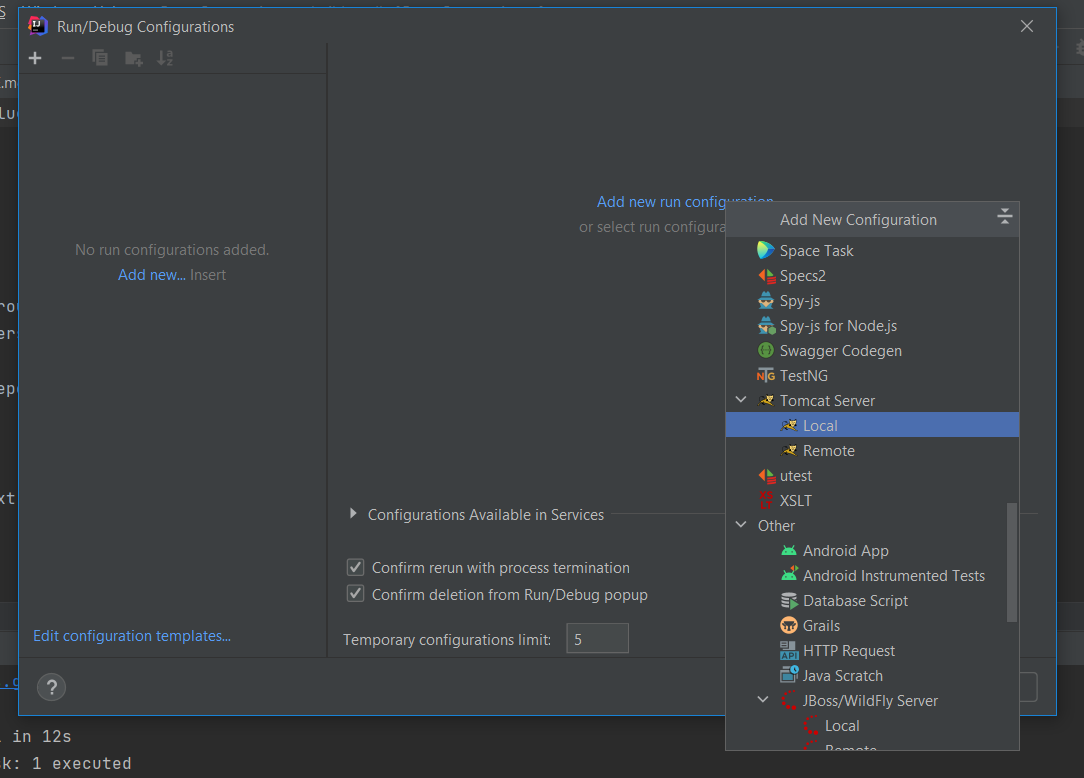This screenshot has height=778, width=1084.
Task: Click the Spy-js for Node.js icon
Action: tap(766, 326)
